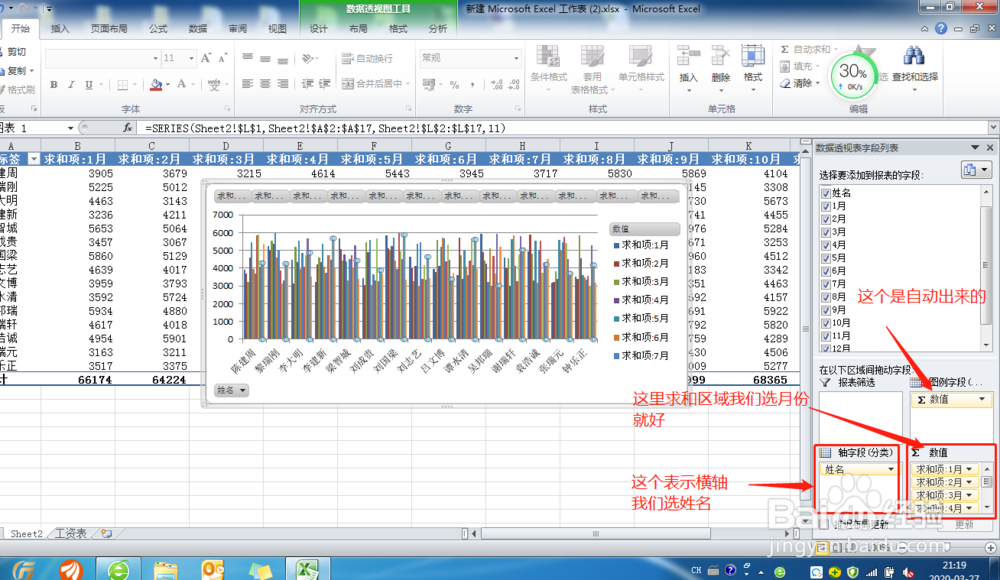
Task: Toggle italic formatting
Action: [x=71, y=84]
